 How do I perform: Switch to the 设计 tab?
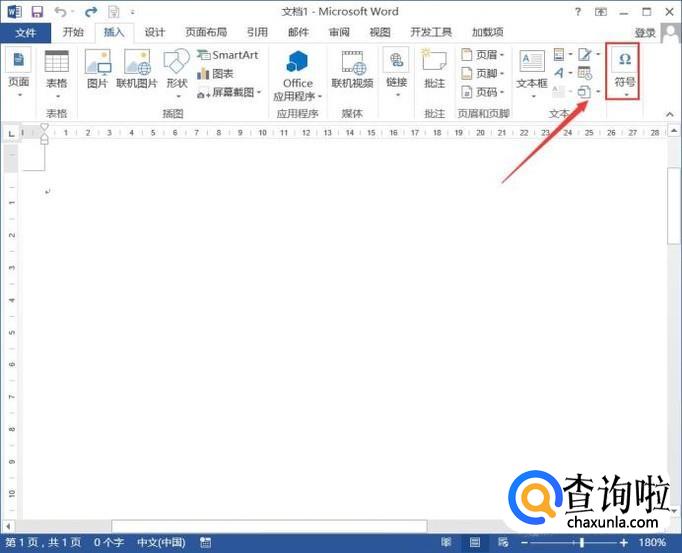click(154, 32)
